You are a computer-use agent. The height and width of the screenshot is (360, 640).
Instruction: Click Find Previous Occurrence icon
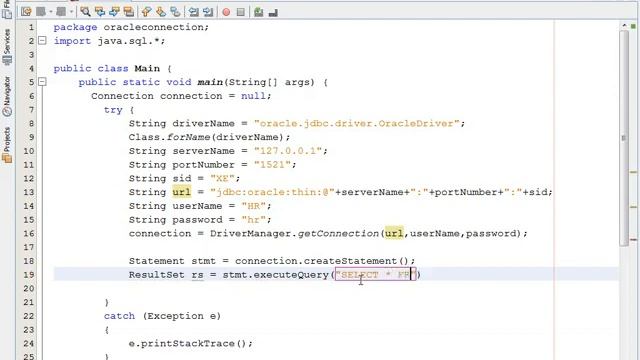coord(100,12)
